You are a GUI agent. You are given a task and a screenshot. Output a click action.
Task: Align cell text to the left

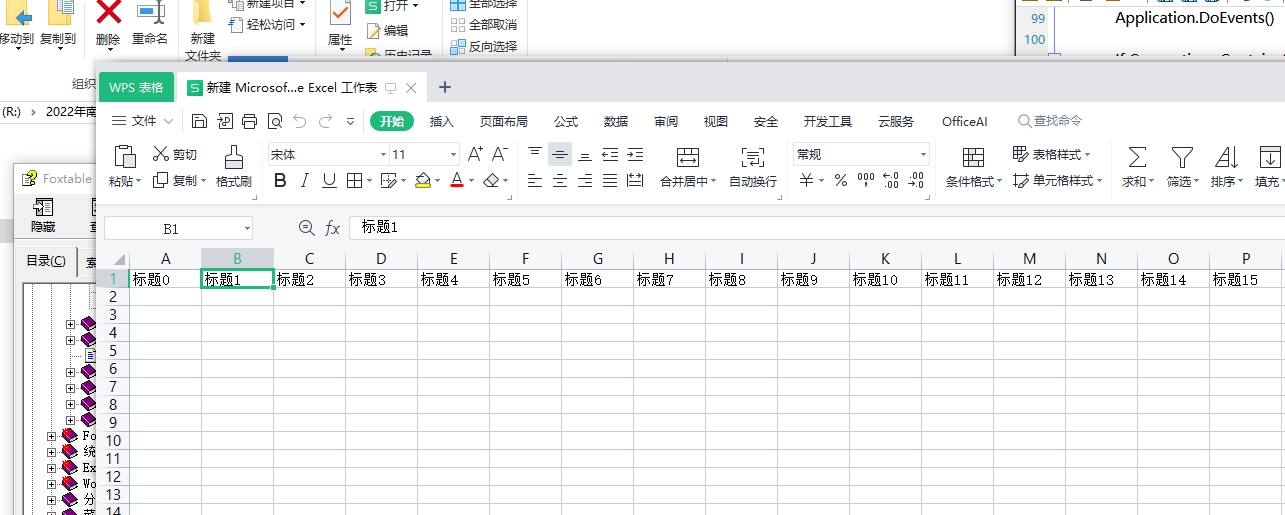pyautogui.click(x=535, y=181)
